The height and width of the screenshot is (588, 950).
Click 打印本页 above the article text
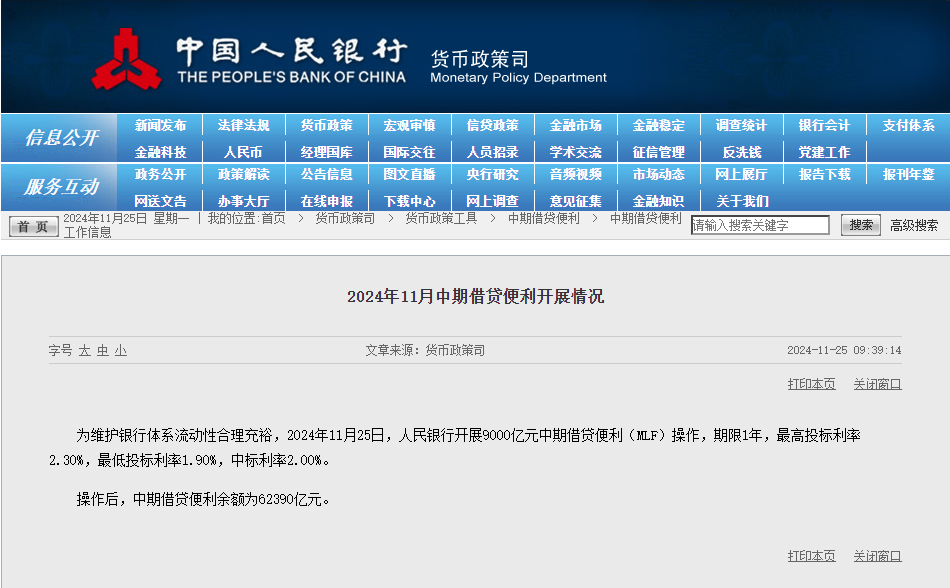click(x=811, y=384)
